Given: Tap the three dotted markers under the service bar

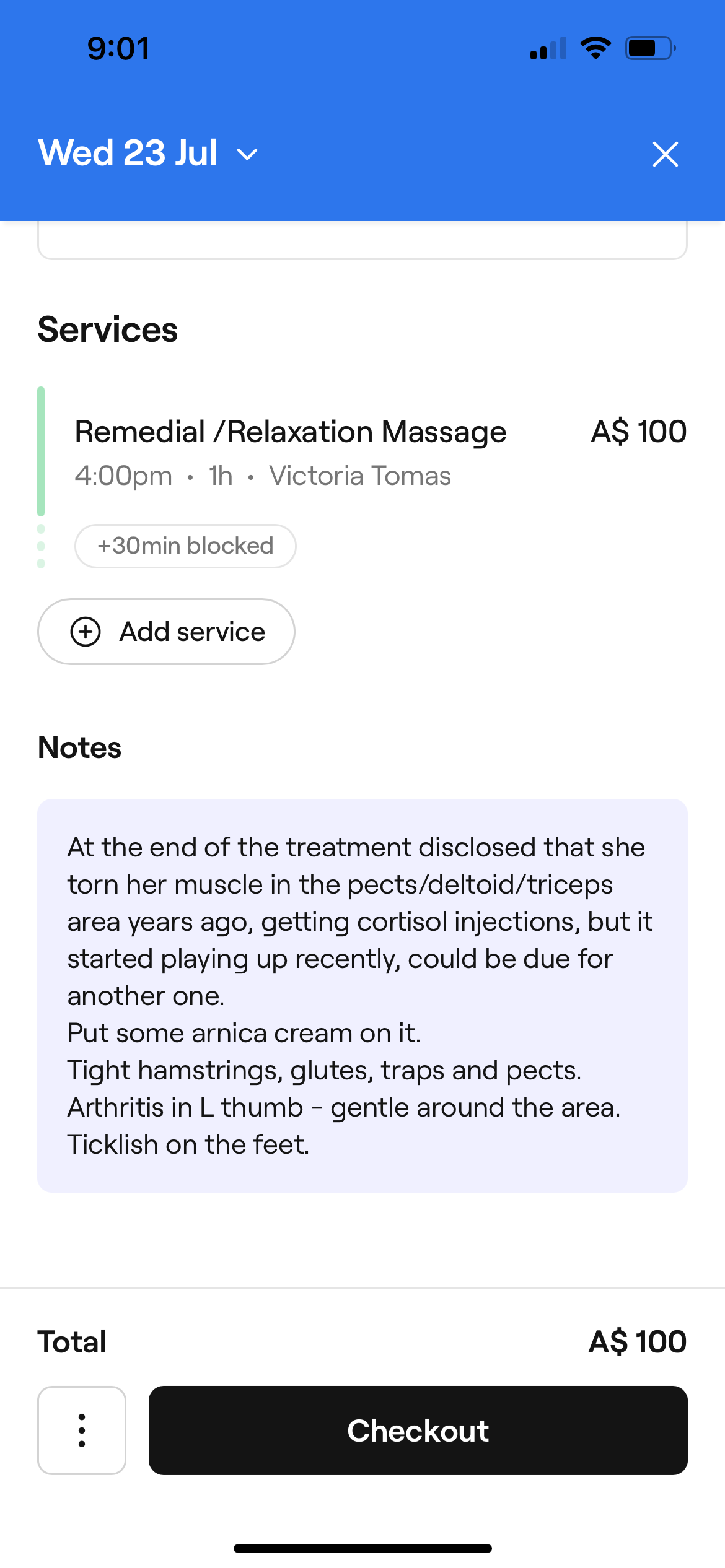Looking at the screenshot, I should [41, 546].
